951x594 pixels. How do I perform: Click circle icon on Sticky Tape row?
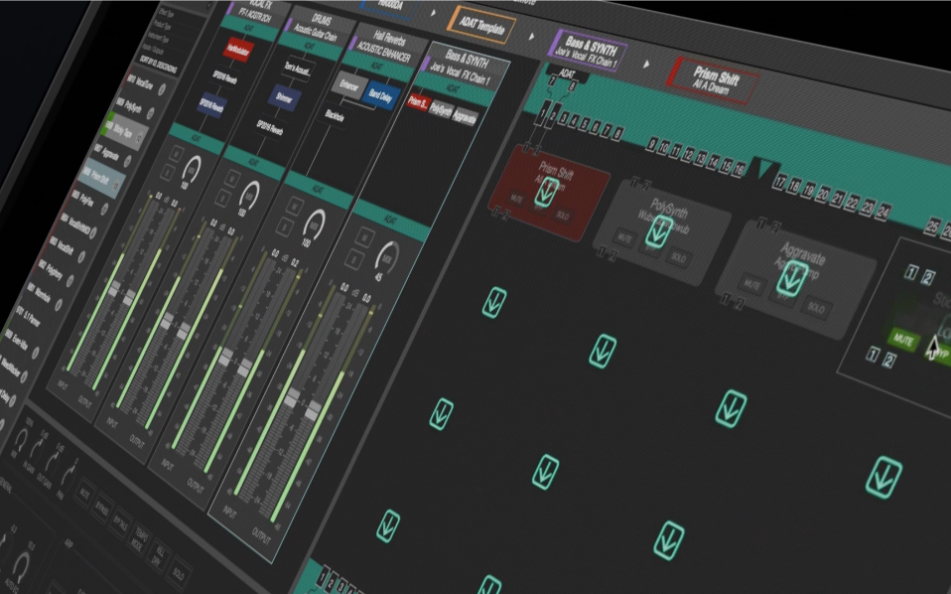click(139, 137)
